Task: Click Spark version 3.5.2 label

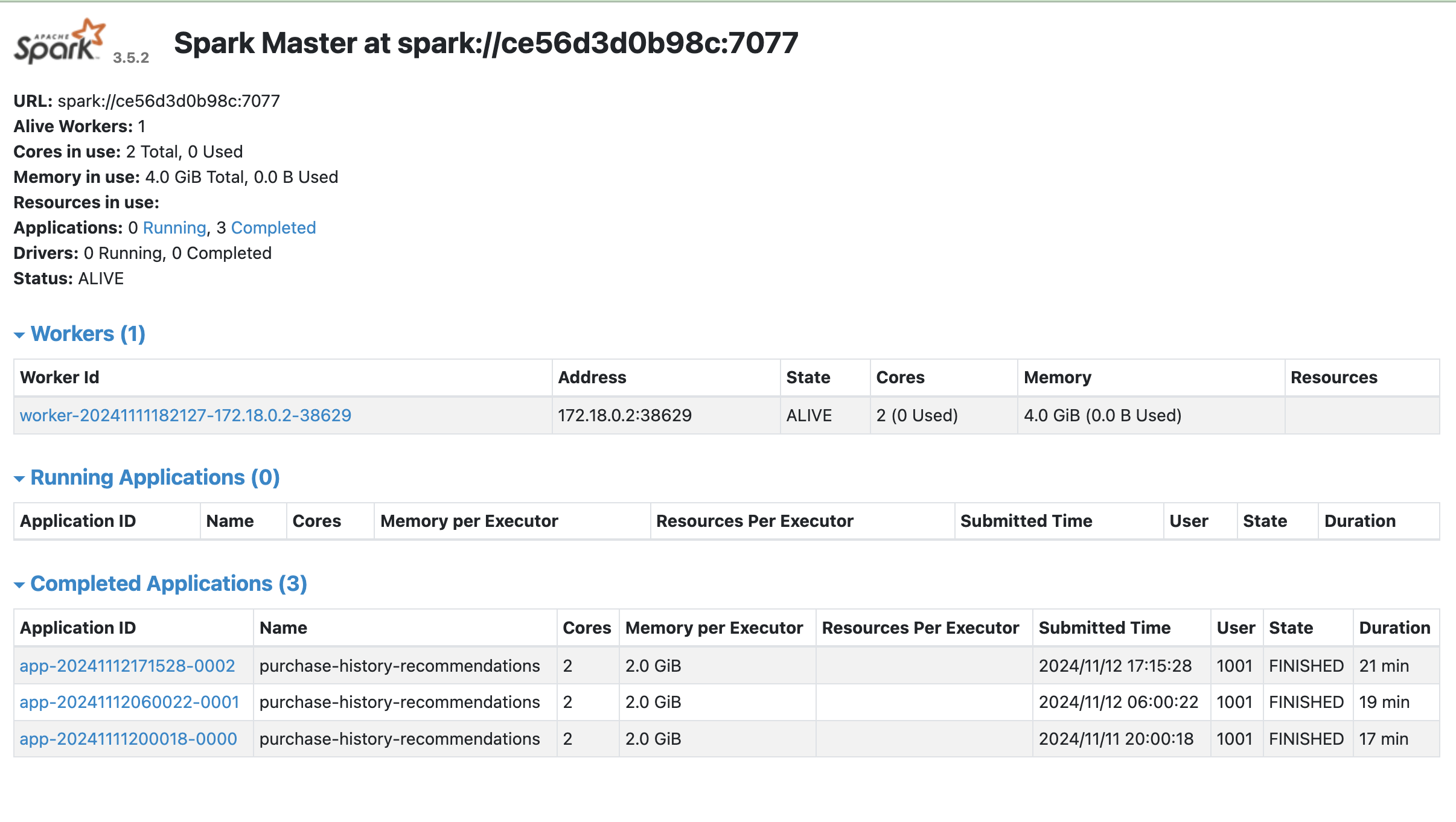Action: (131, 57)
